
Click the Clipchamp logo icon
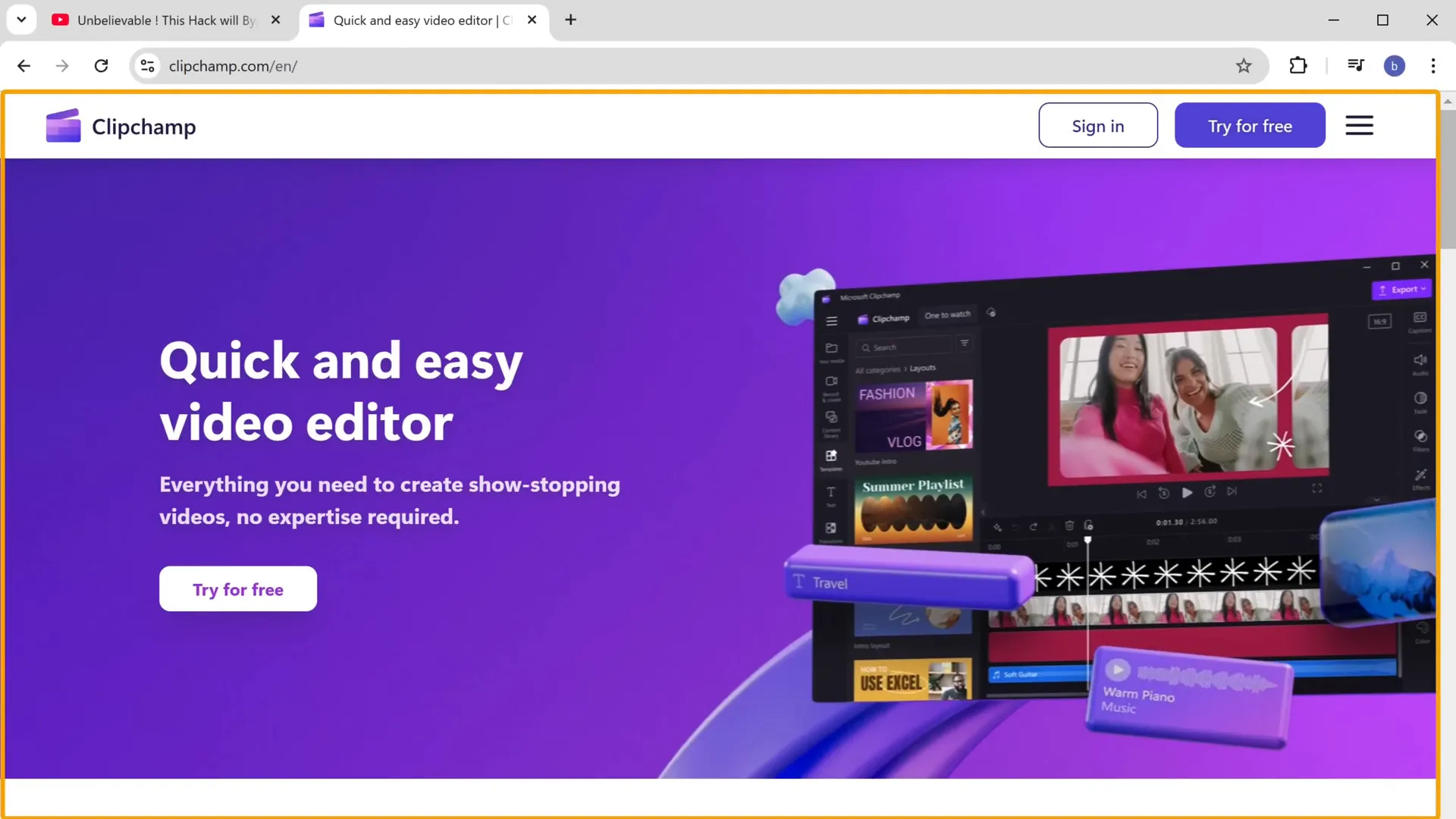[63, 125]
